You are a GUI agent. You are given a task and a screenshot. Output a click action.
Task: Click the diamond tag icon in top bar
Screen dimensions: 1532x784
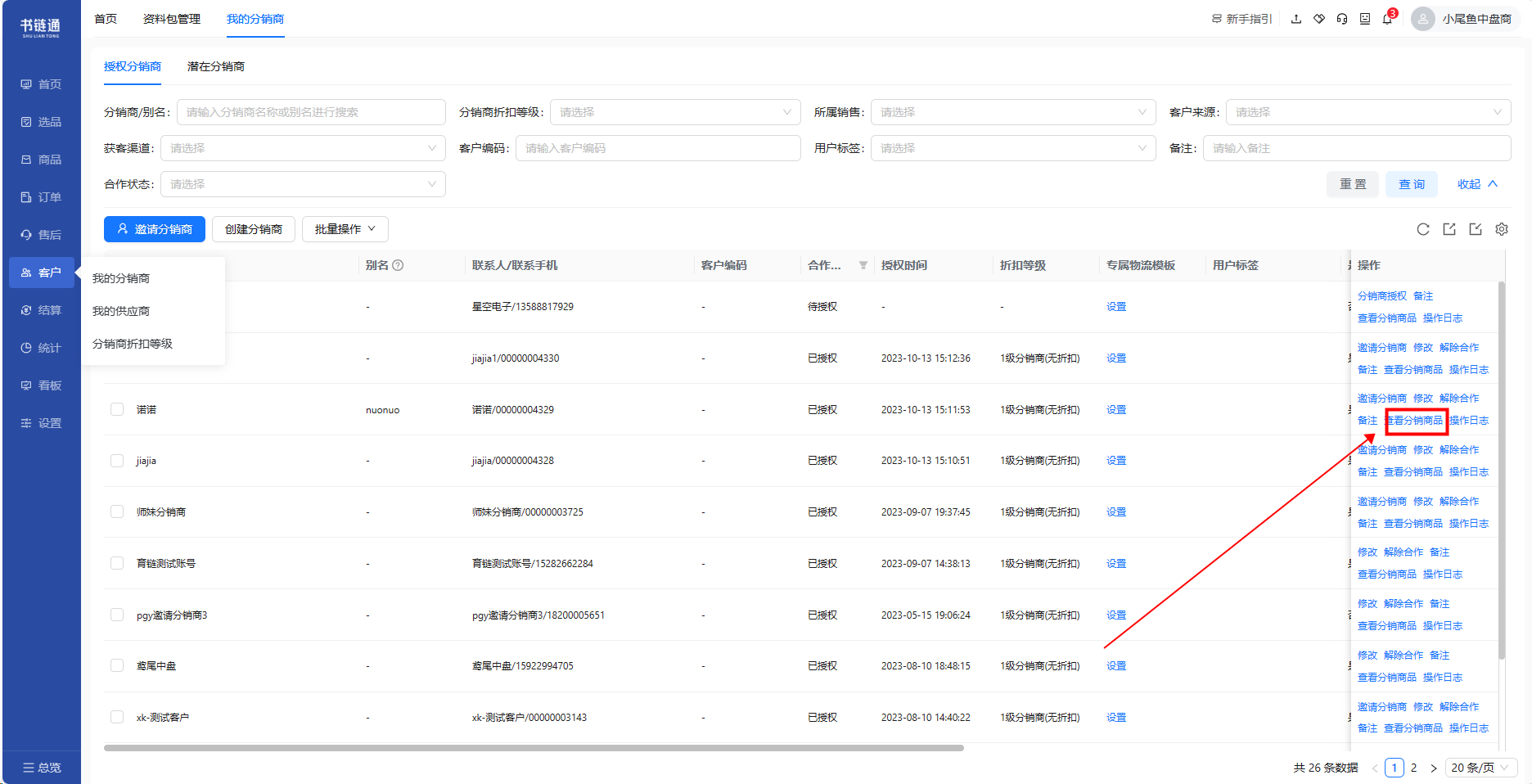pyautogui.click(x=1319, y=19)
